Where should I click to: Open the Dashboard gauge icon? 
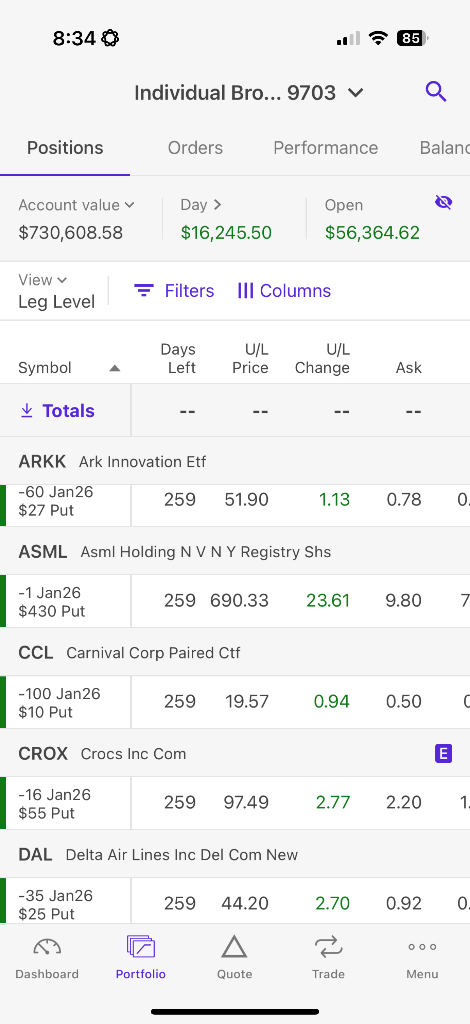tap(47, 947)
